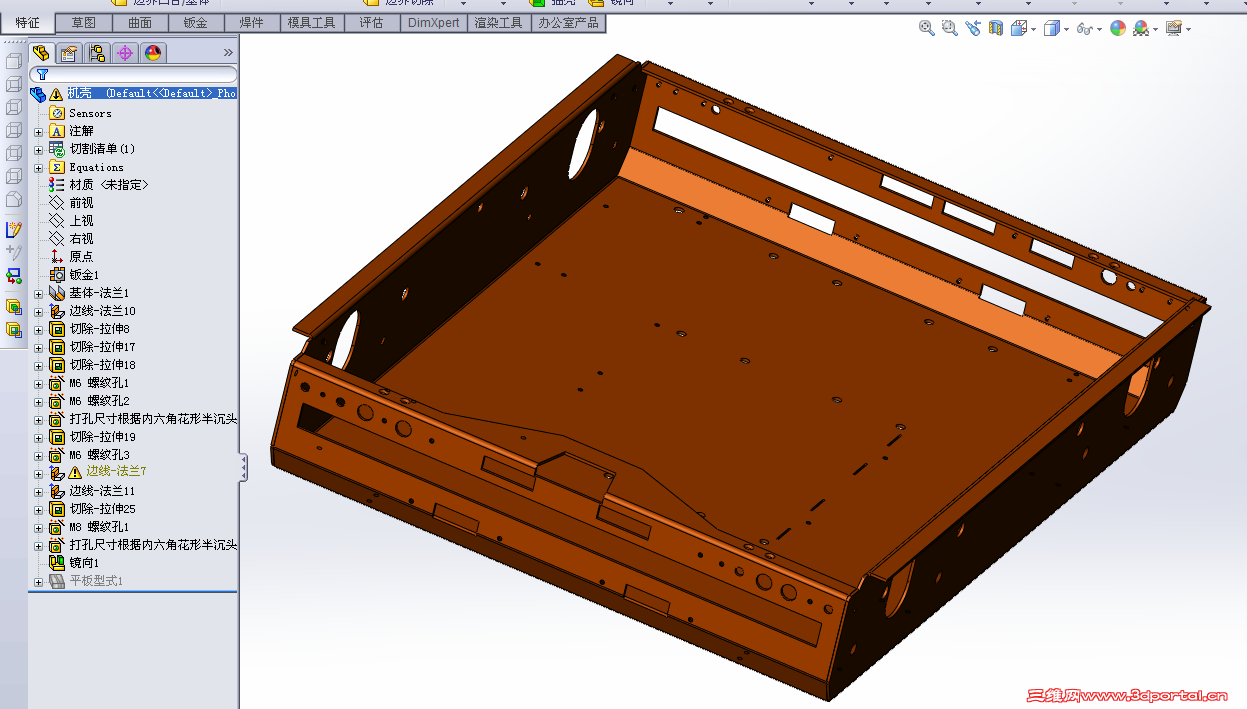Screen dimensions: 1247x709
Task: Select the 前视 front plane
Action: [81, 203]
